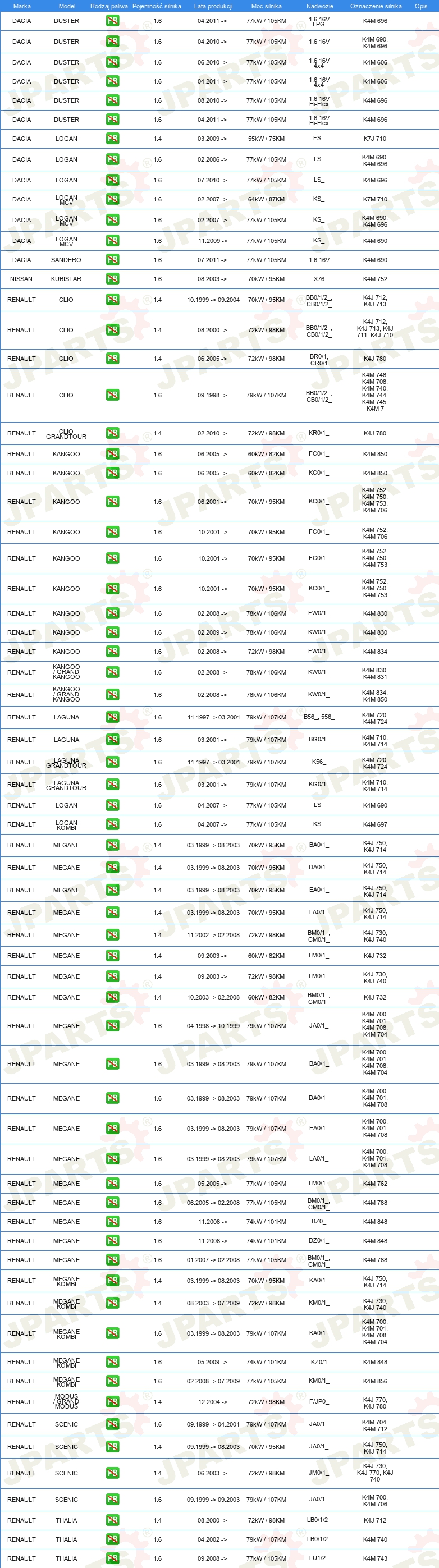Select the KUBISTAR model cell
Viewport: 439px width, 1568px height.
(x=66, y=279)
